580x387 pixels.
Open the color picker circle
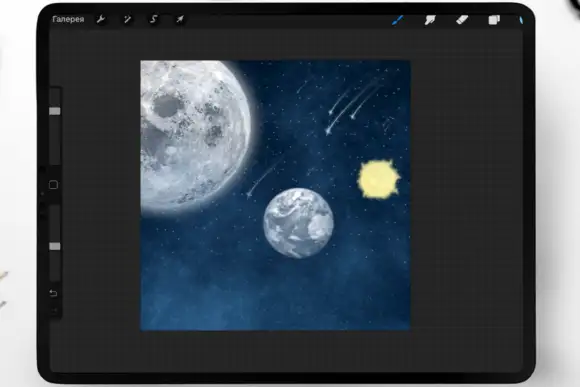[520, 20]
